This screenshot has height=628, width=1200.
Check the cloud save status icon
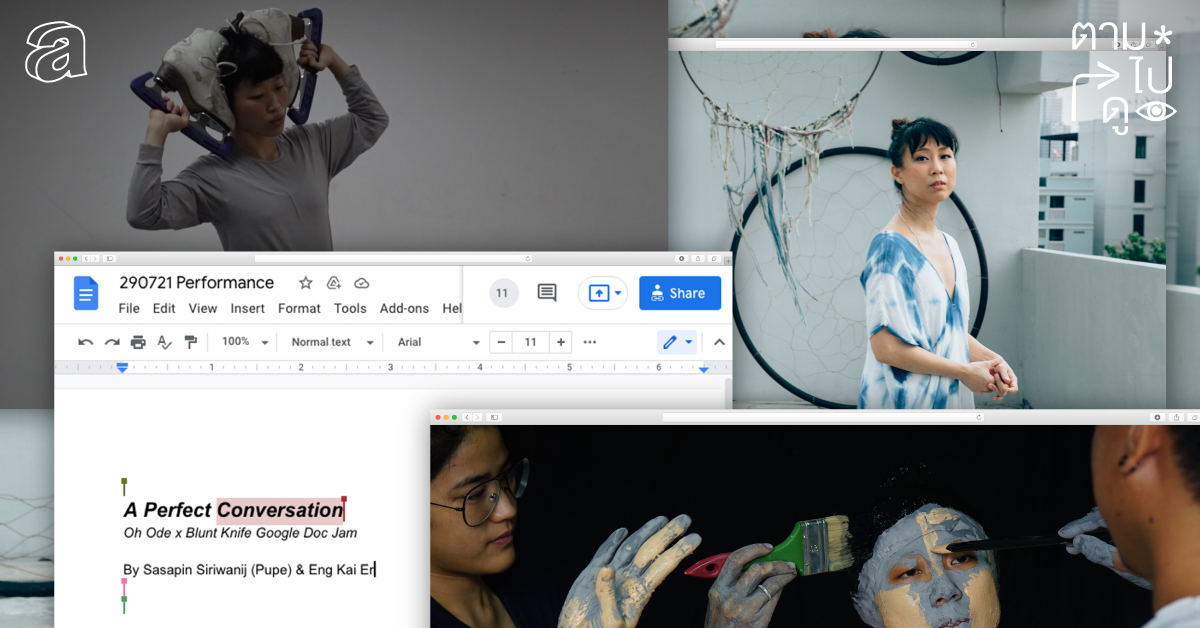[x=362, y=283]
